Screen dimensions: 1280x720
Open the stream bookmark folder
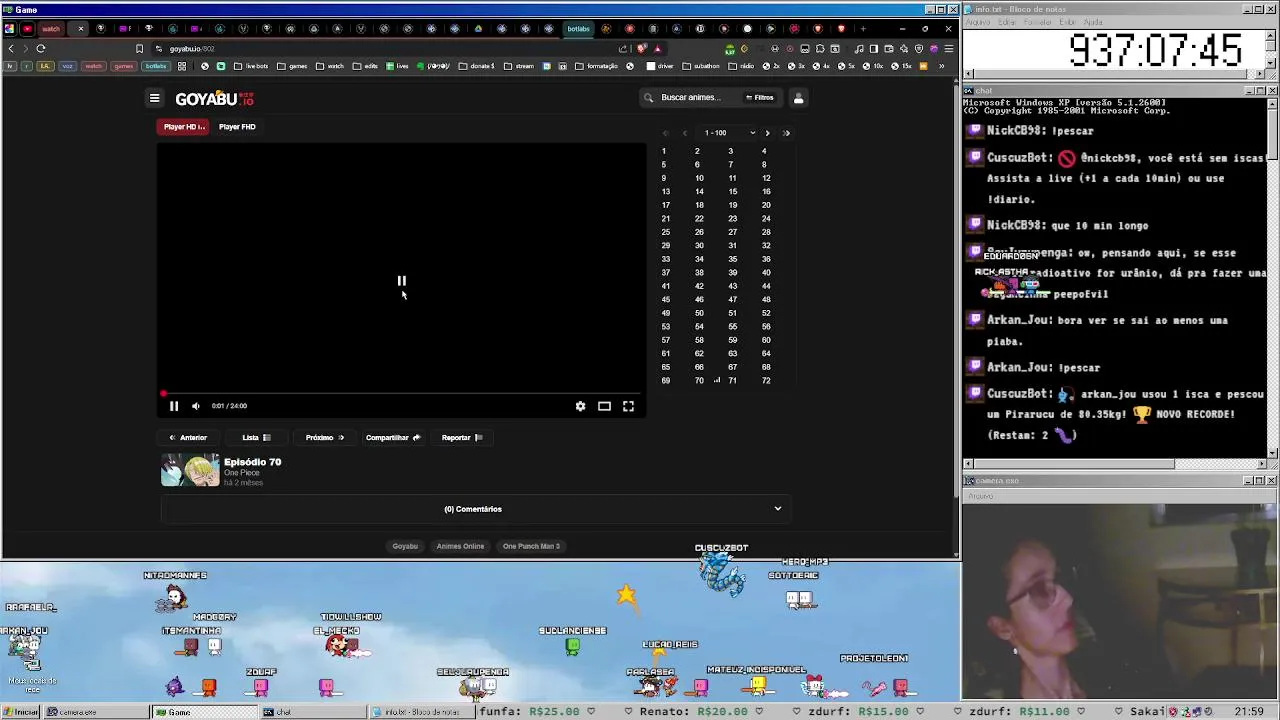click(519, 66)
